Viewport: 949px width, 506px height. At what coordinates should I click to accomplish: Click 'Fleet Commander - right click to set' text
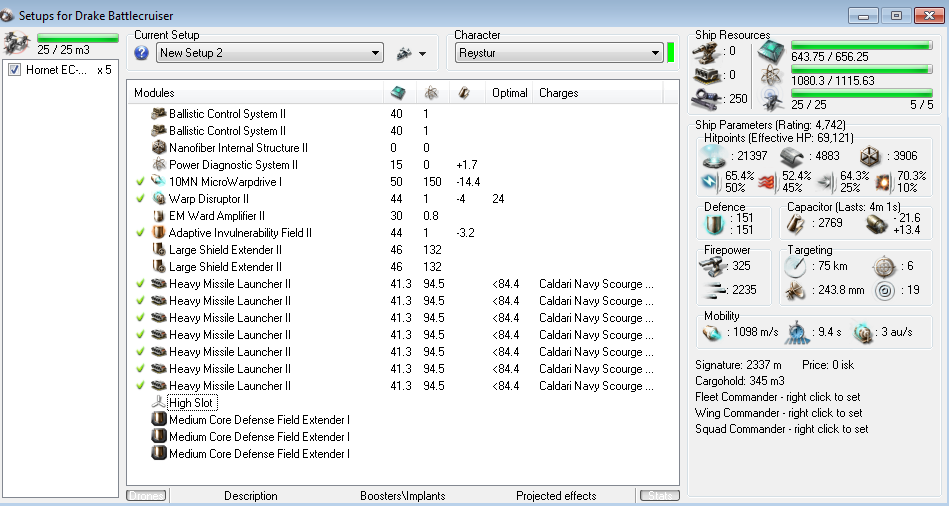[x=778, y=397]
